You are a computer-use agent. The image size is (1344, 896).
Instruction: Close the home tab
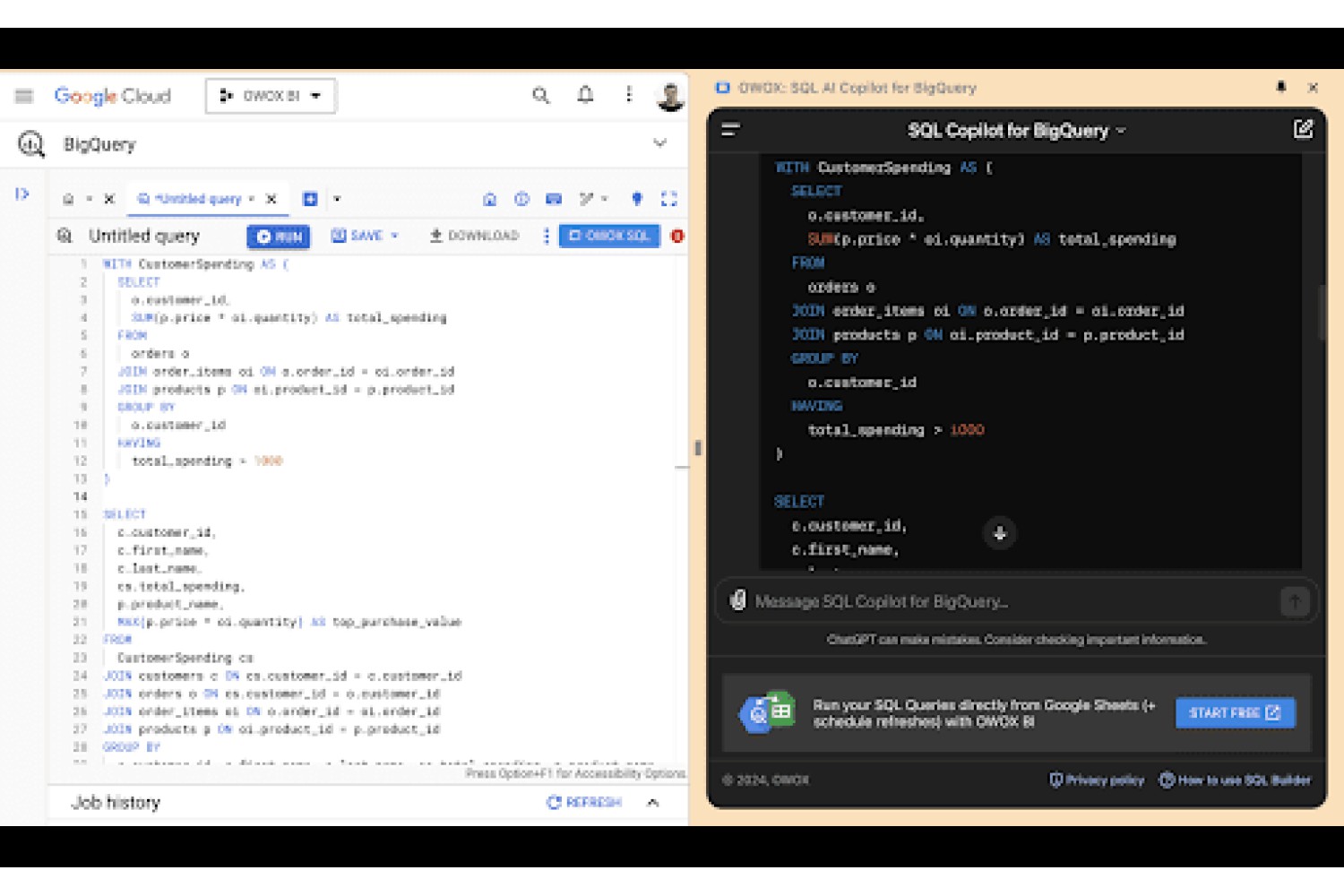coord(109,199)
